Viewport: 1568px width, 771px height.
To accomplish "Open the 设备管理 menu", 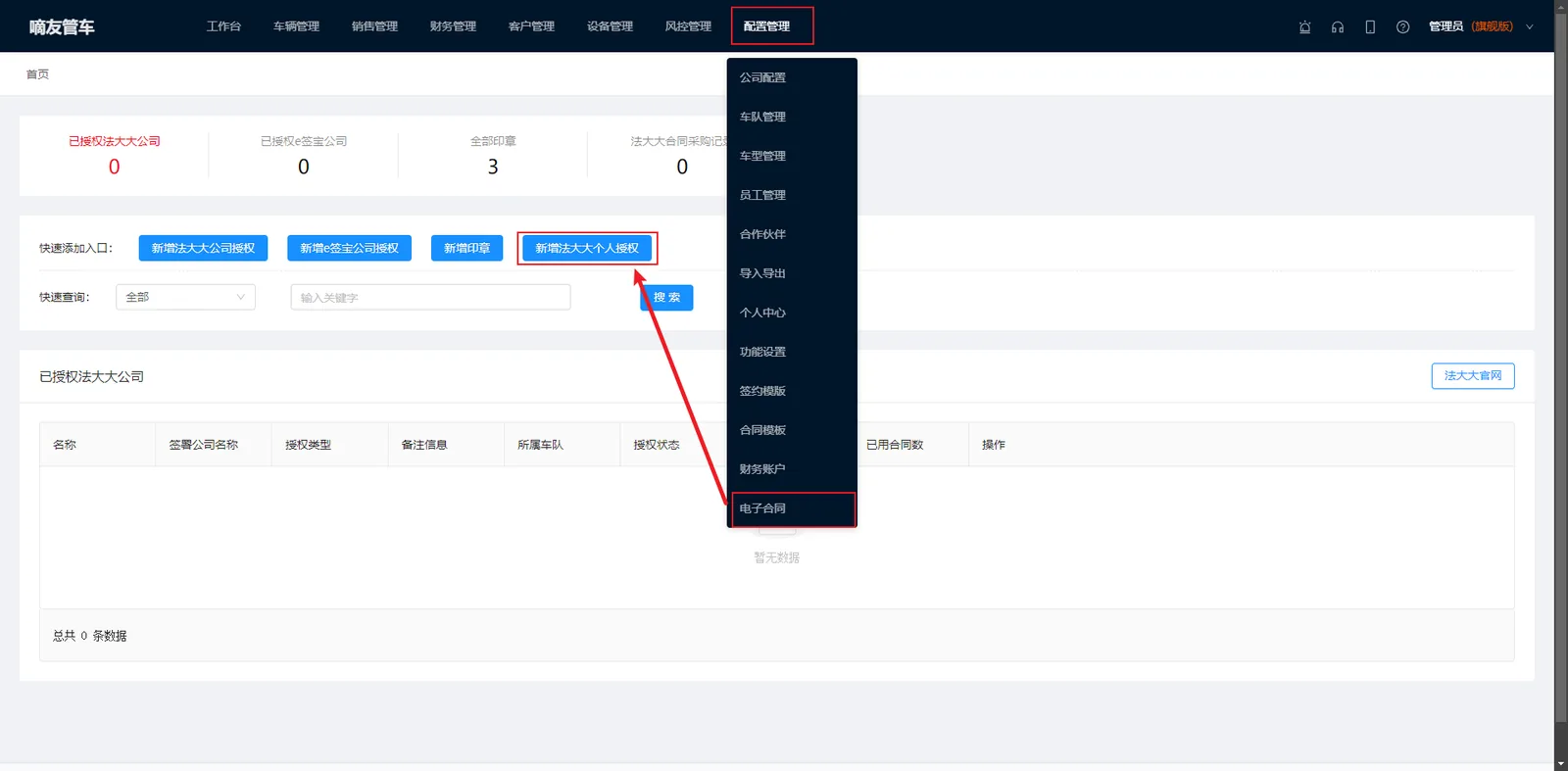I will coord(610,26).
